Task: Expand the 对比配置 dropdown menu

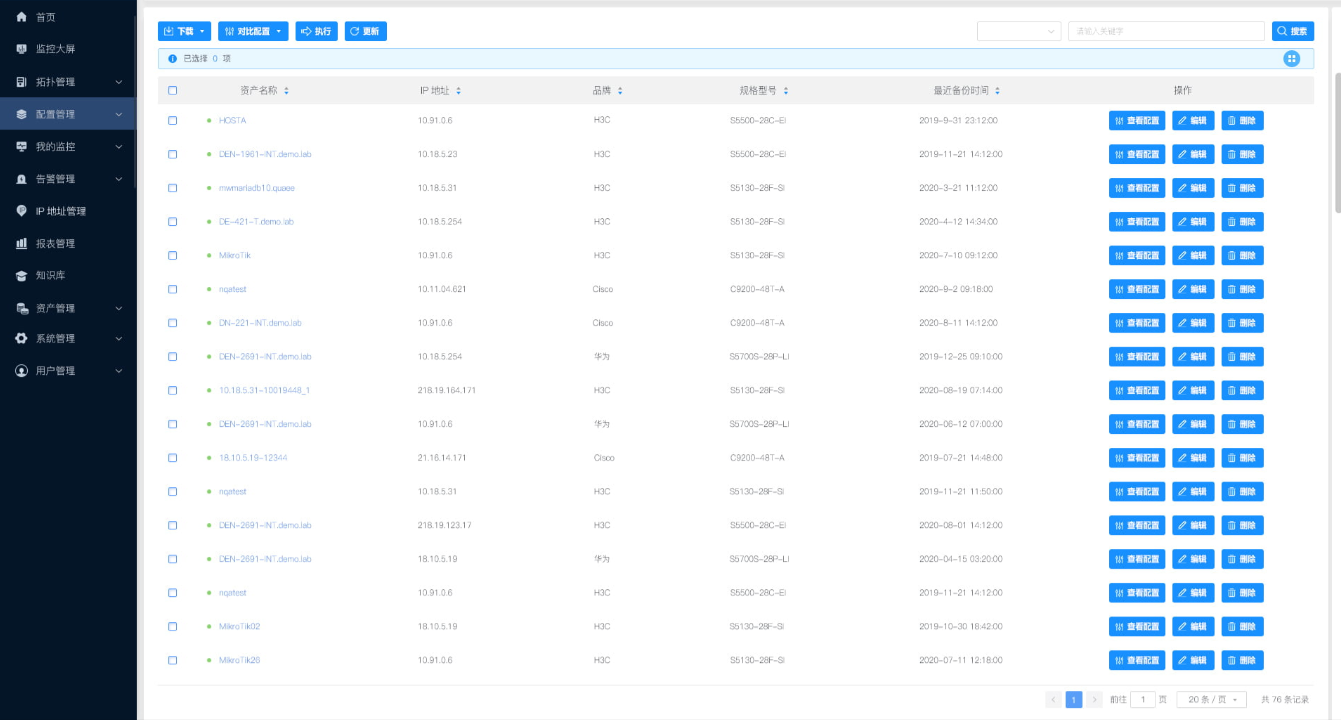Action: coord(253,32)
